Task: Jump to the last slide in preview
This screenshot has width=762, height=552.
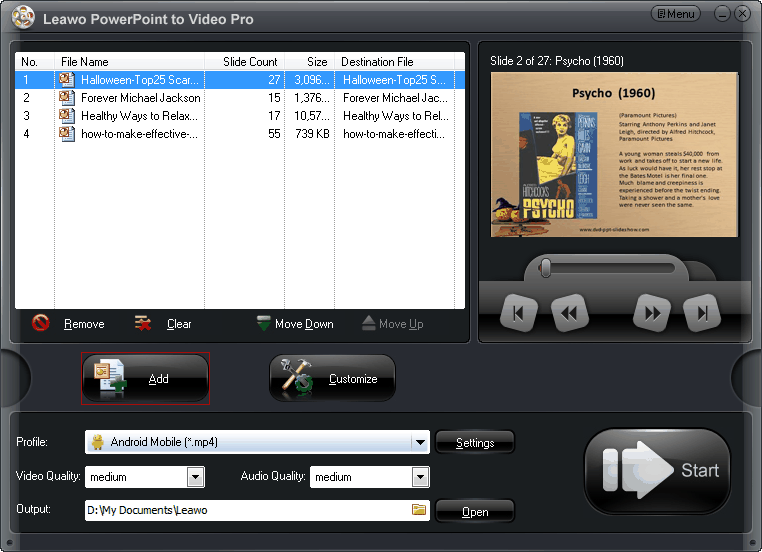Action: click(x=702, y=313)
